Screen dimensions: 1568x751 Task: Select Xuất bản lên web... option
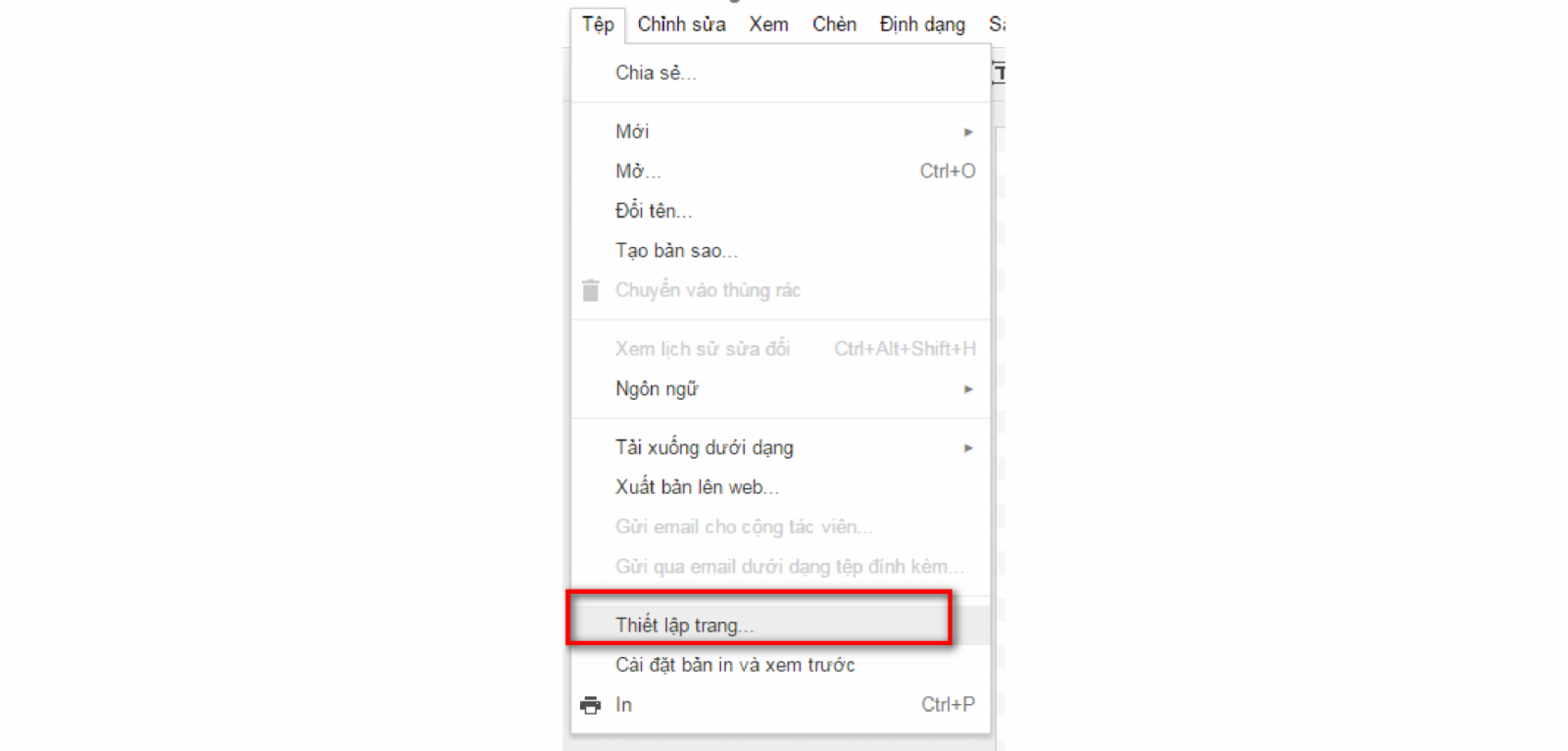pos(781,487)
